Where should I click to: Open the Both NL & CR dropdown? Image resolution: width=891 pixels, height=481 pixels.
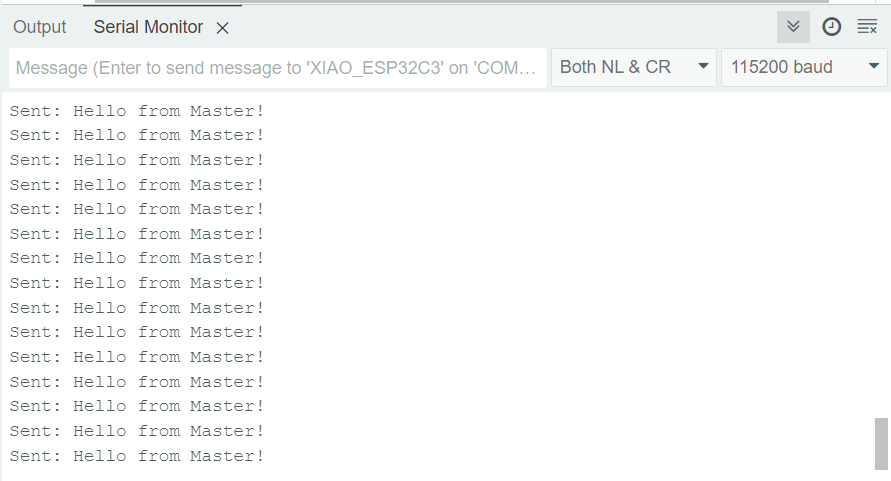point(634,67)
